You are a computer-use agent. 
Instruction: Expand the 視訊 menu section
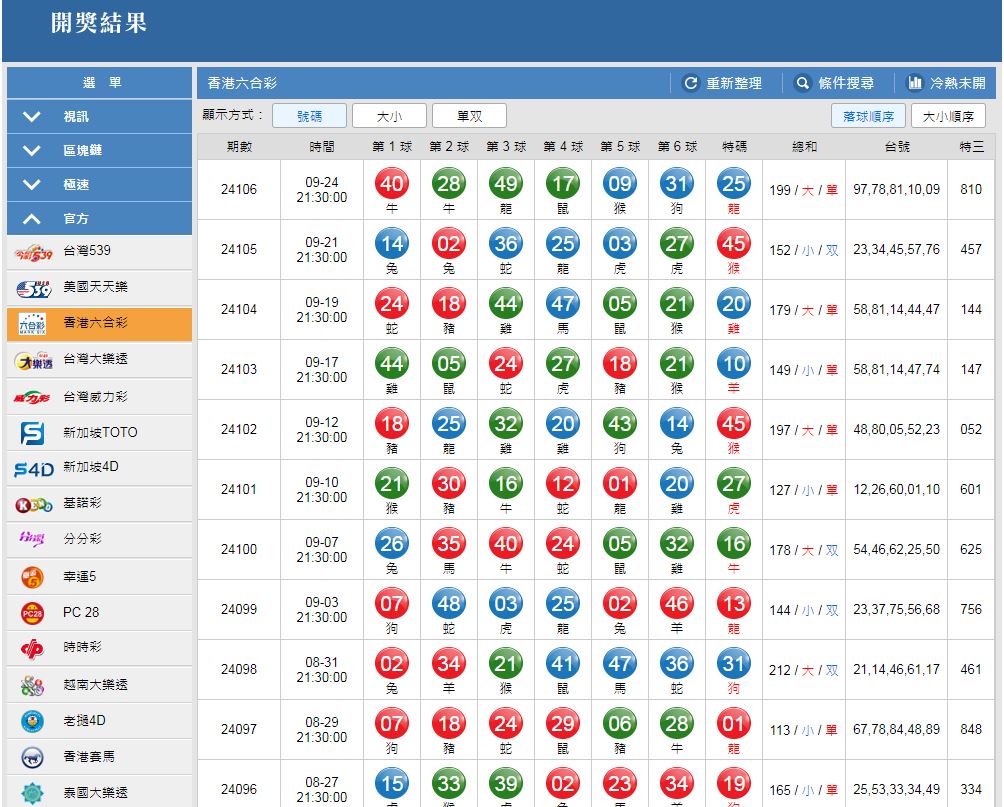point(99,117)
